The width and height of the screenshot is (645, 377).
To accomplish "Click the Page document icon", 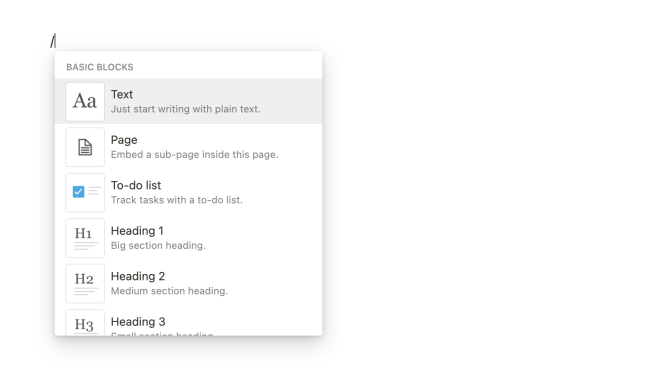I will [x=85, y=147].
